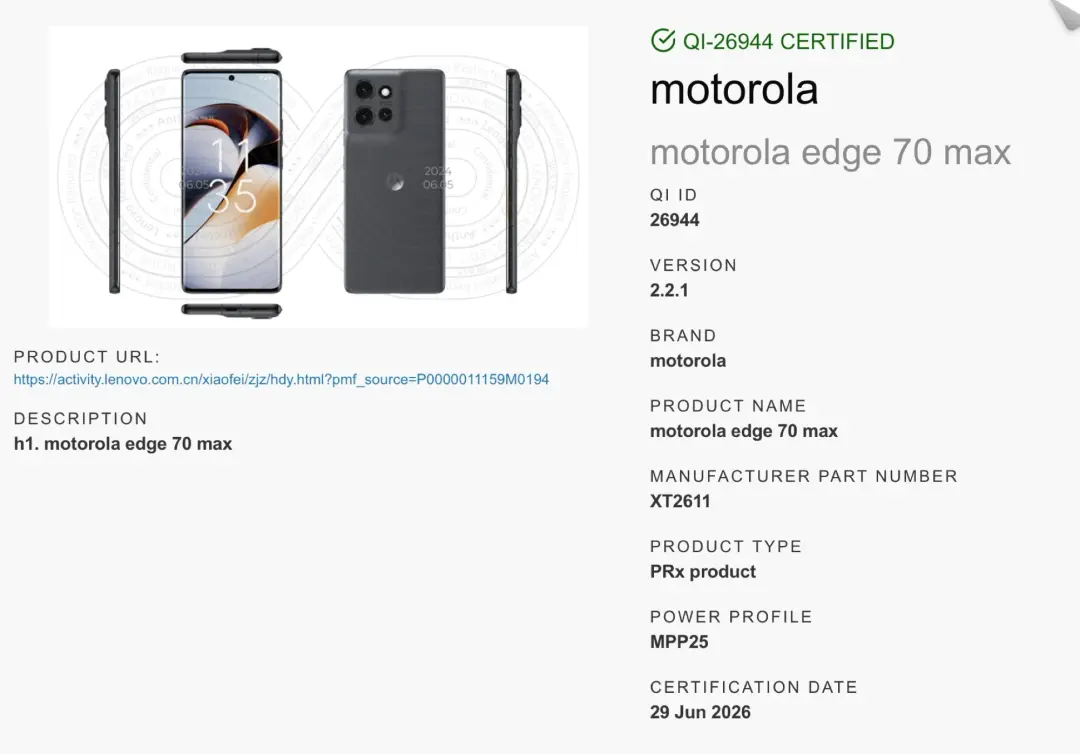Select the QI ID value 26944
1080x754 pixels.
(674, 220)
